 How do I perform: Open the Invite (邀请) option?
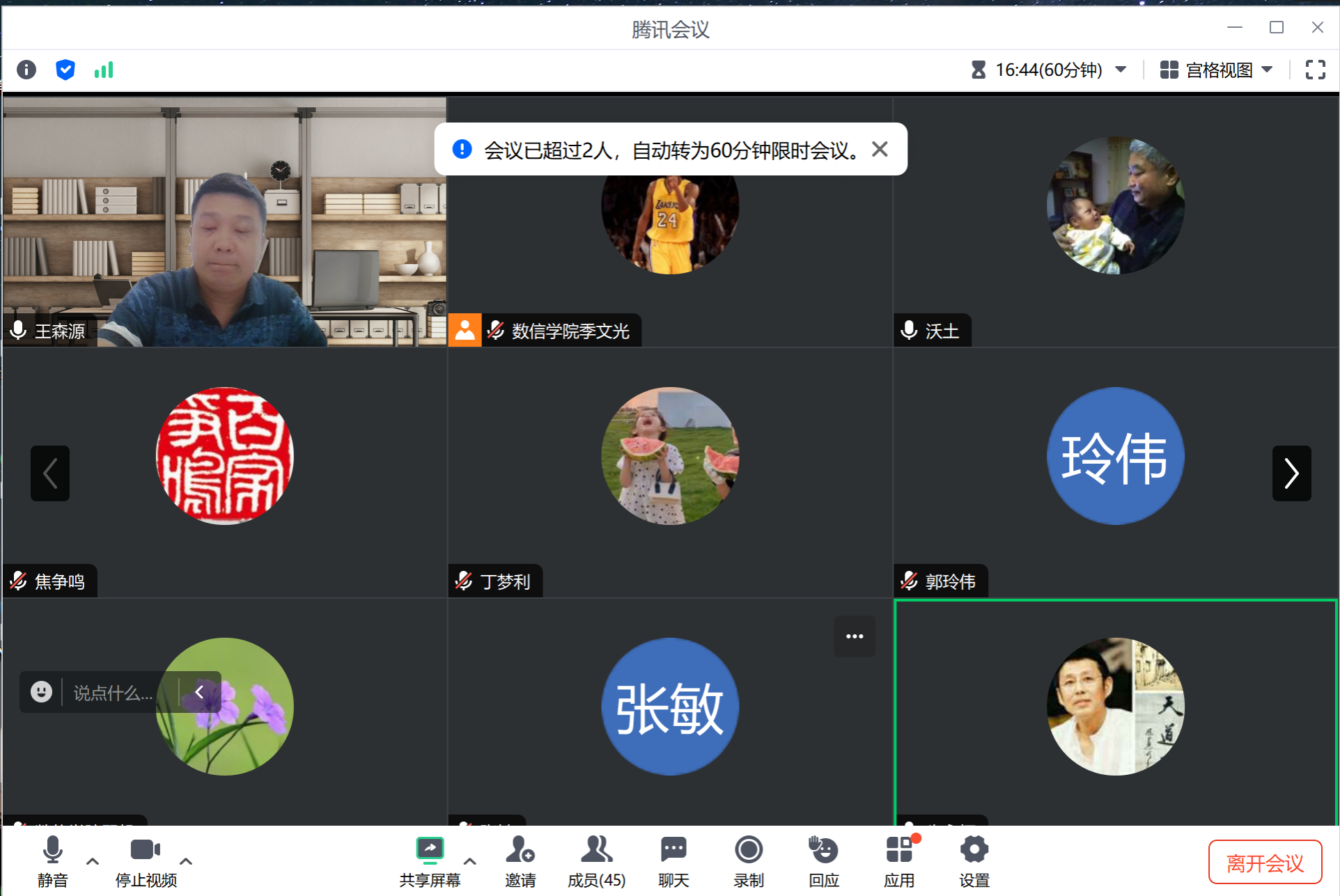(x=520, y=861)
